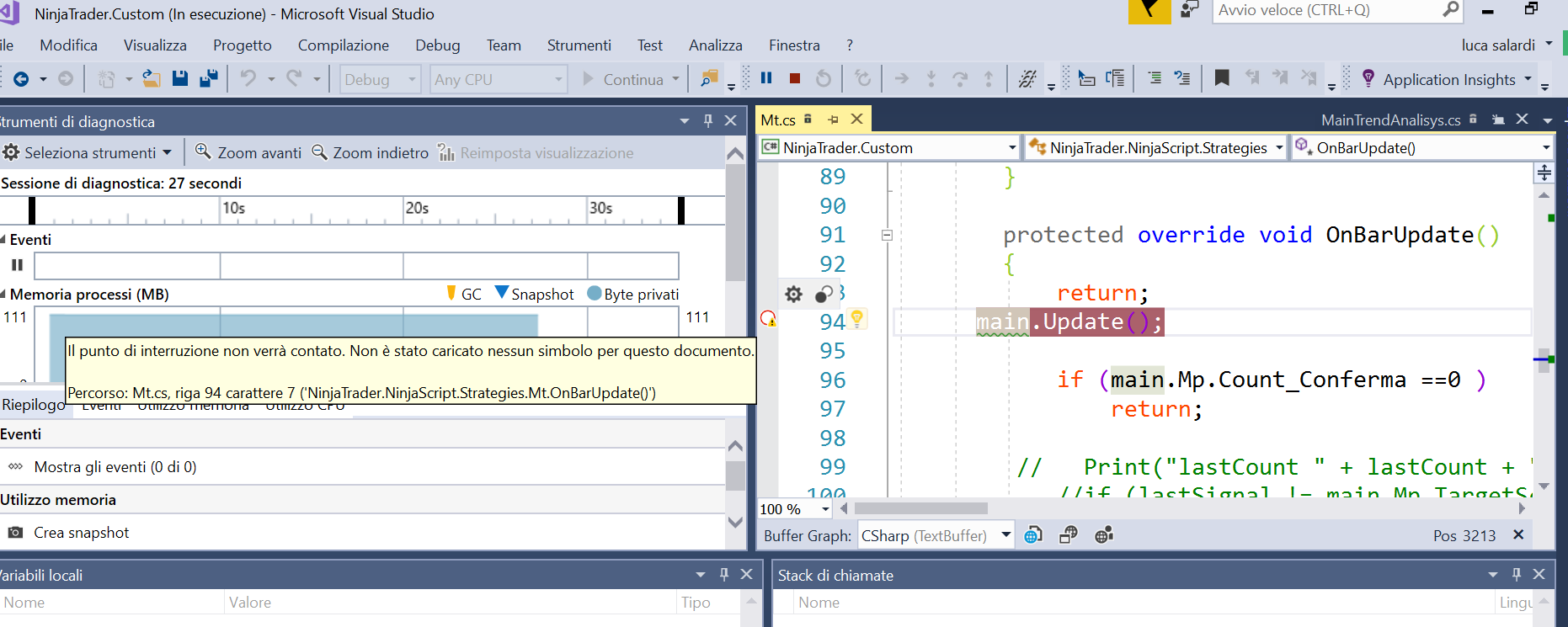Click the Show next statement toolbar icon
This screenshot has width=1568, height=627.
click(x=901, y=78)
